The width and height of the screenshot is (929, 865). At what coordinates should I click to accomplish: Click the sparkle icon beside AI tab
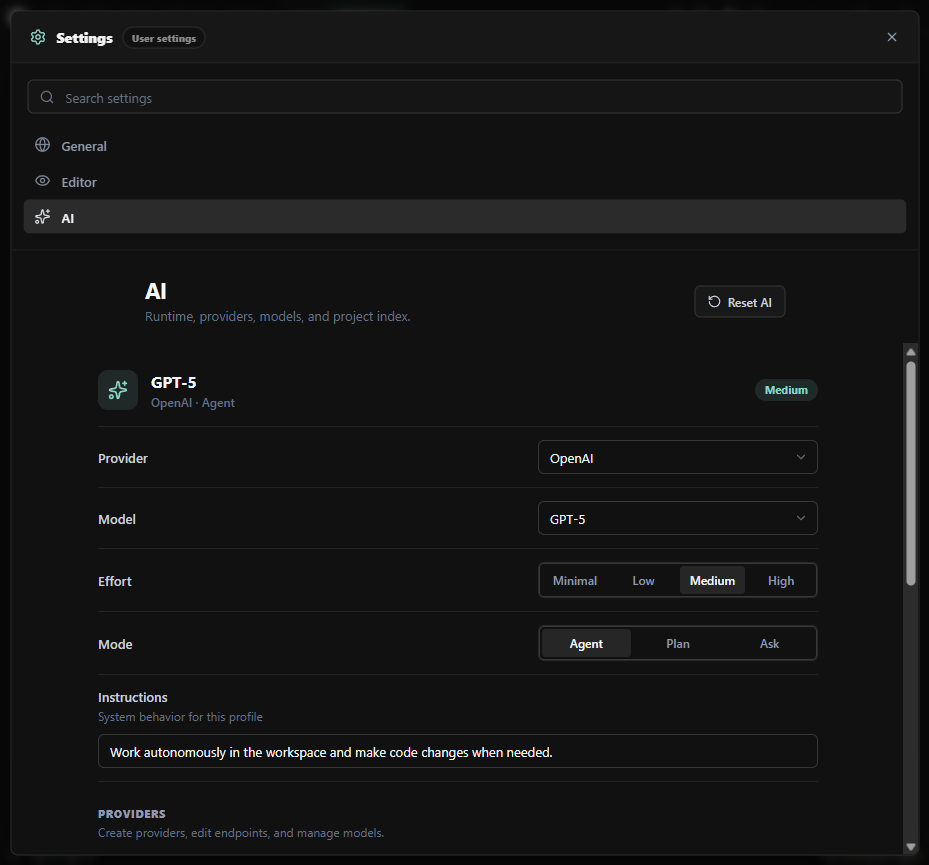point(43,217)
